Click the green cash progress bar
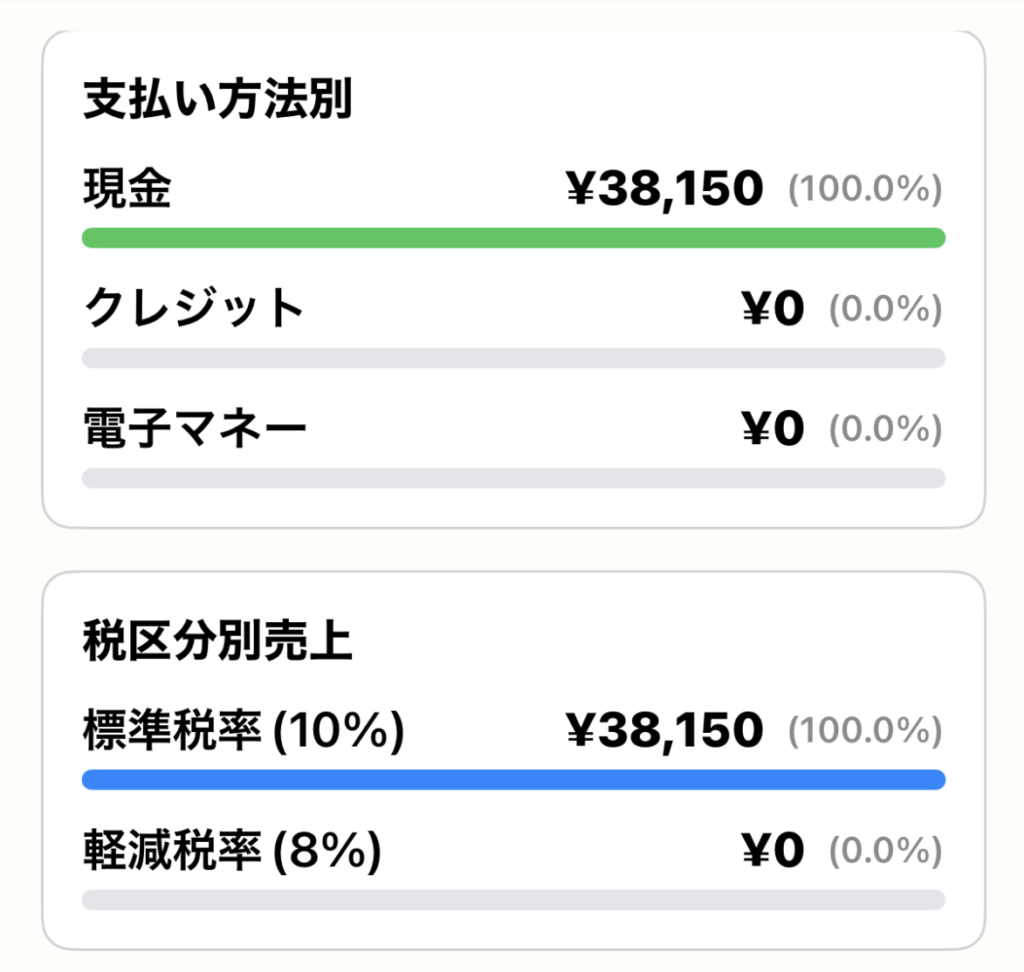This screenshot has width=1024, height=972. coord(512,237)
